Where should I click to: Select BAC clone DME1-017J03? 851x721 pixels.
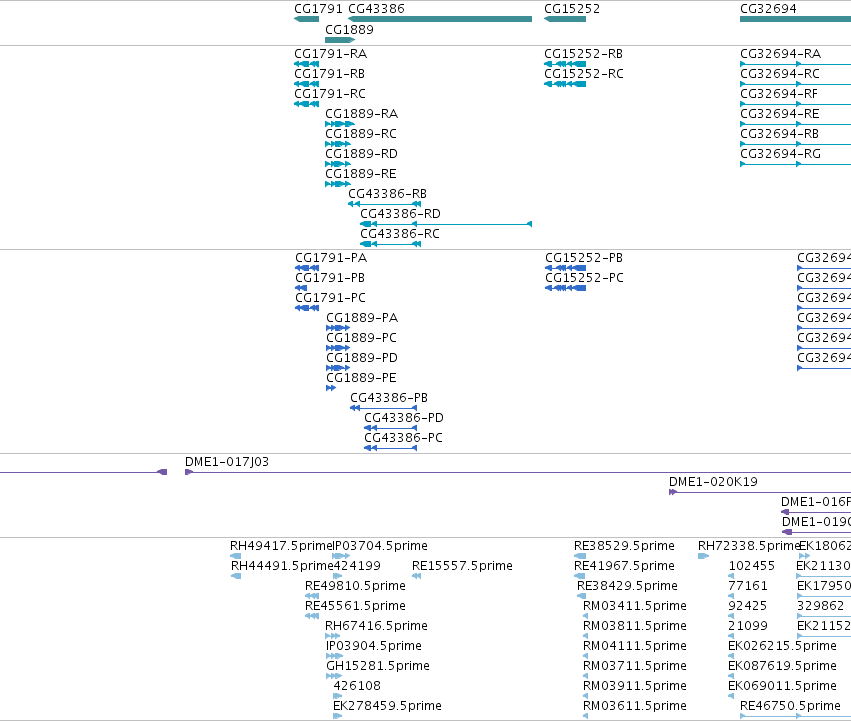point(227,462)
